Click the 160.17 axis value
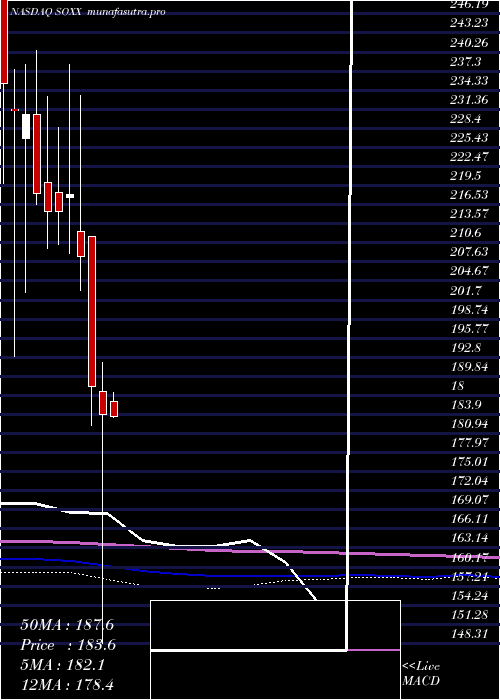Image resolution: width=500 pixels, height=700 pixels. 469,557
